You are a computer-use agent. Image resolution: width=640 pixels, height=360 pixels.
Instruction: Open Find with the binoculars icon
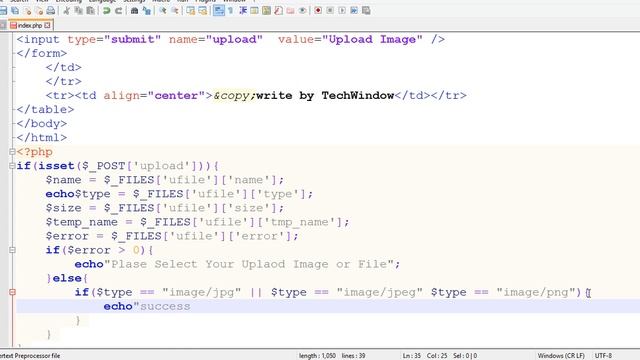134,11
